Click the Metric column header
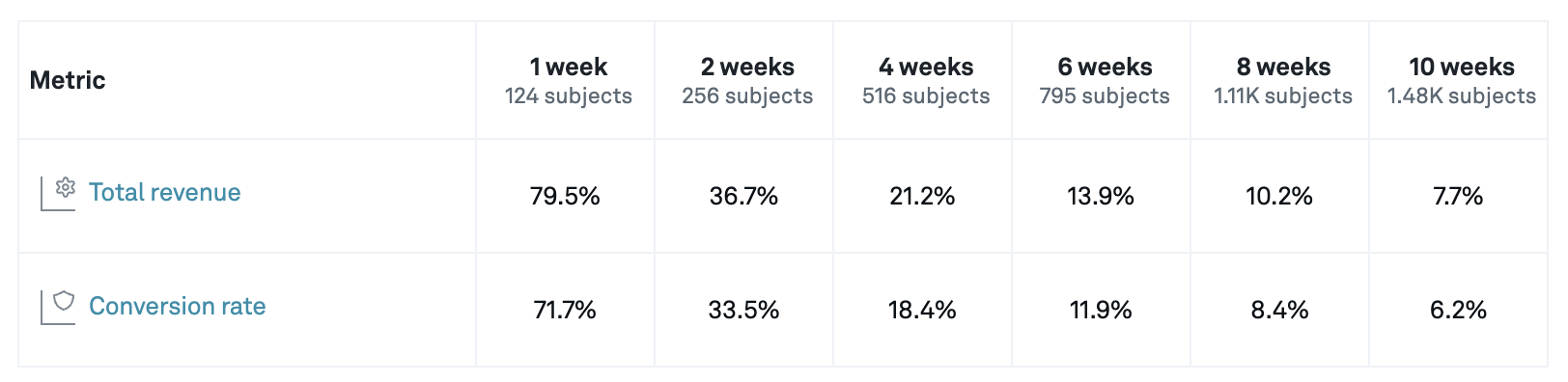The width and height of the screenshot is (1568, 382). tap(68, 80)
